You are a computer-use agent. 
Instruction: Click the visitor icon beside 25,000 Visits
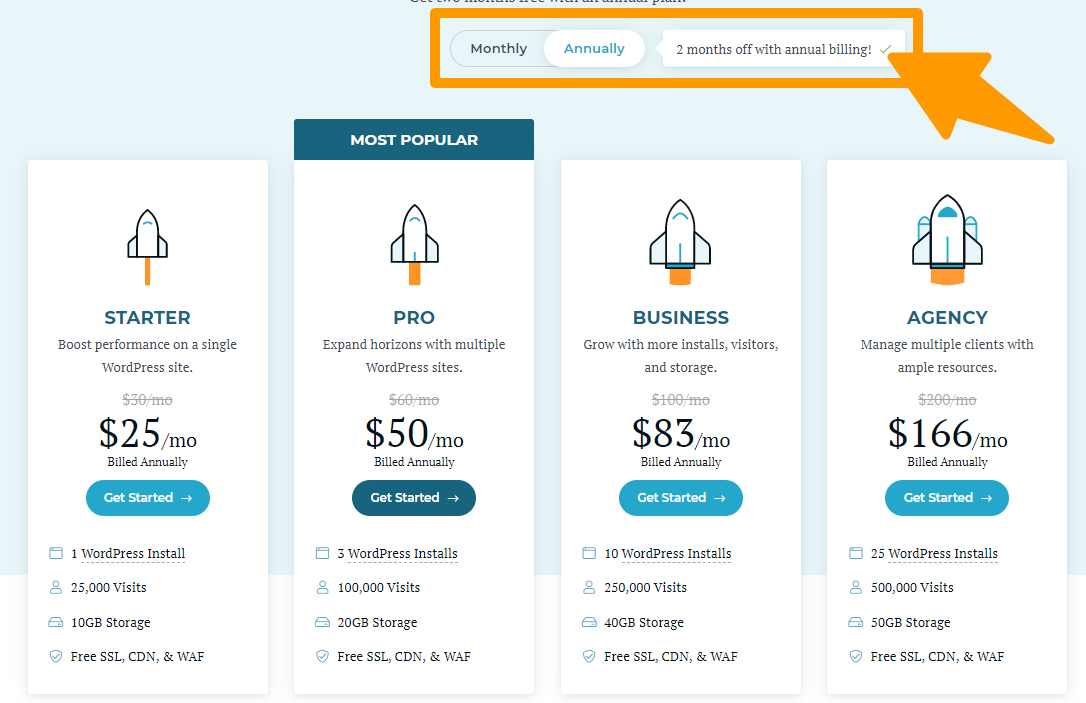click(55, 587)
